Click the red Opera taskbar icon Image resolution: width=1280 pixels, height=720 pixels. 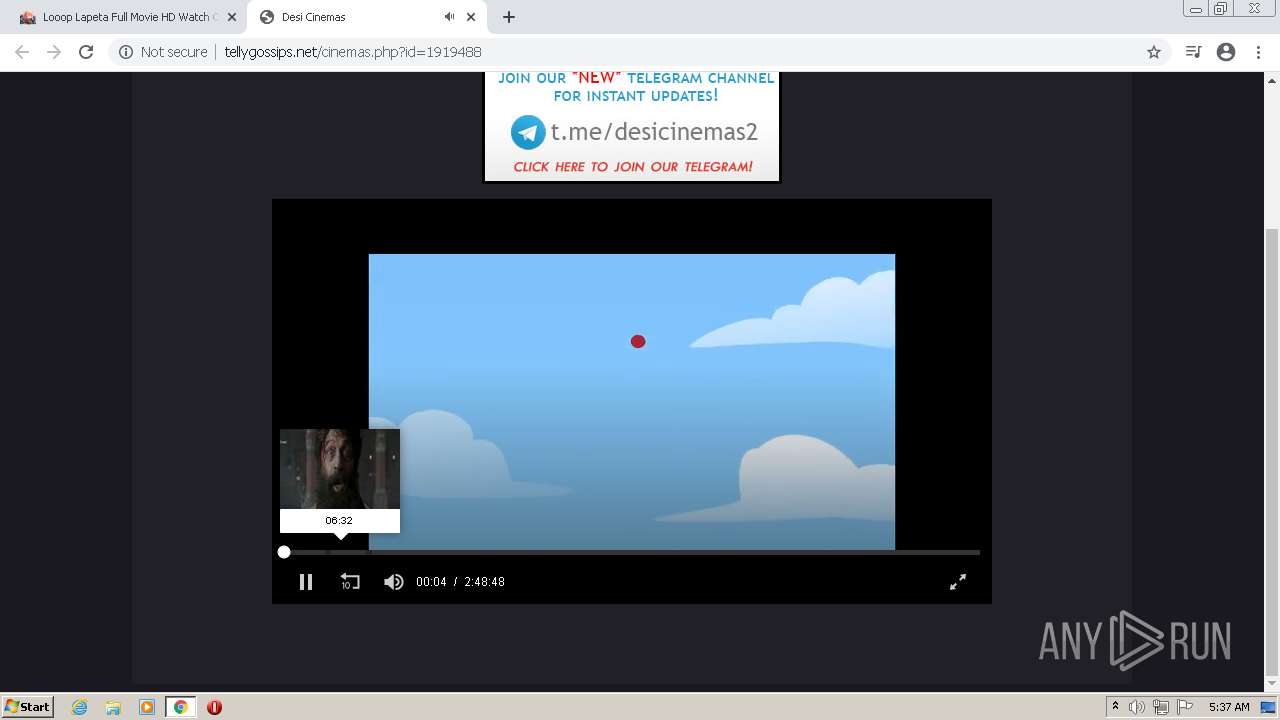point(214,707)
